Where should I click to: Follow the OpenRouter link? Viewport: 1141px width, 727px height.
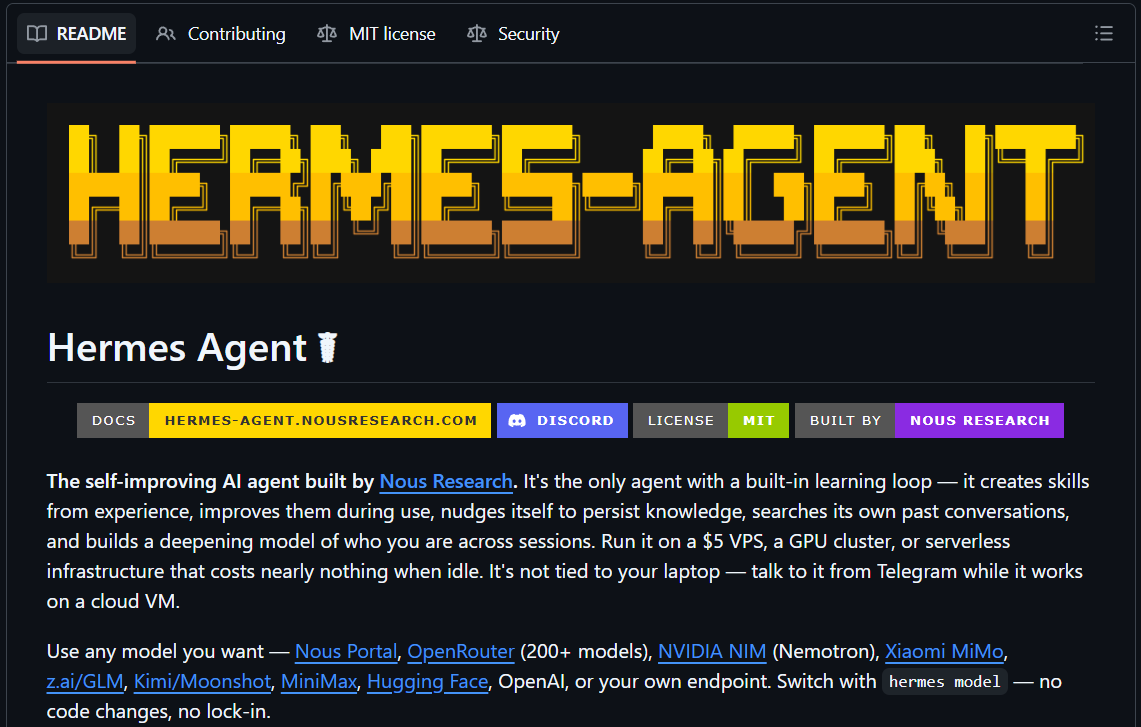point(461,651)
